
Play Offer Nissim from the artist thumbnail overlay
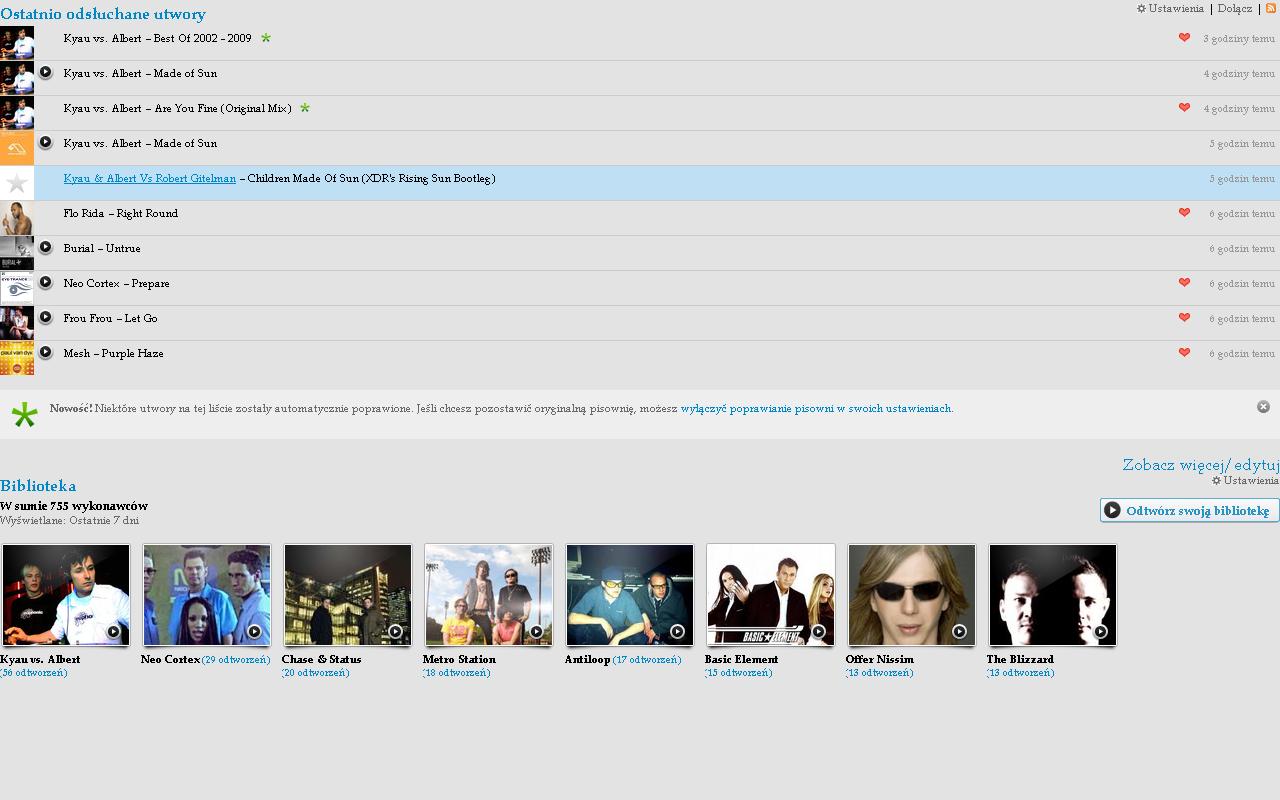click(959, 631)
